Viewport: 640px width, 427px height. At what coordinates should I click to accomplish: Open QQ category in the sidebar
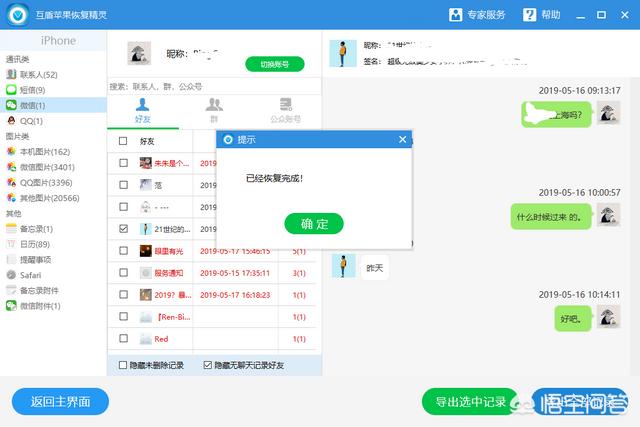(32, 120)
